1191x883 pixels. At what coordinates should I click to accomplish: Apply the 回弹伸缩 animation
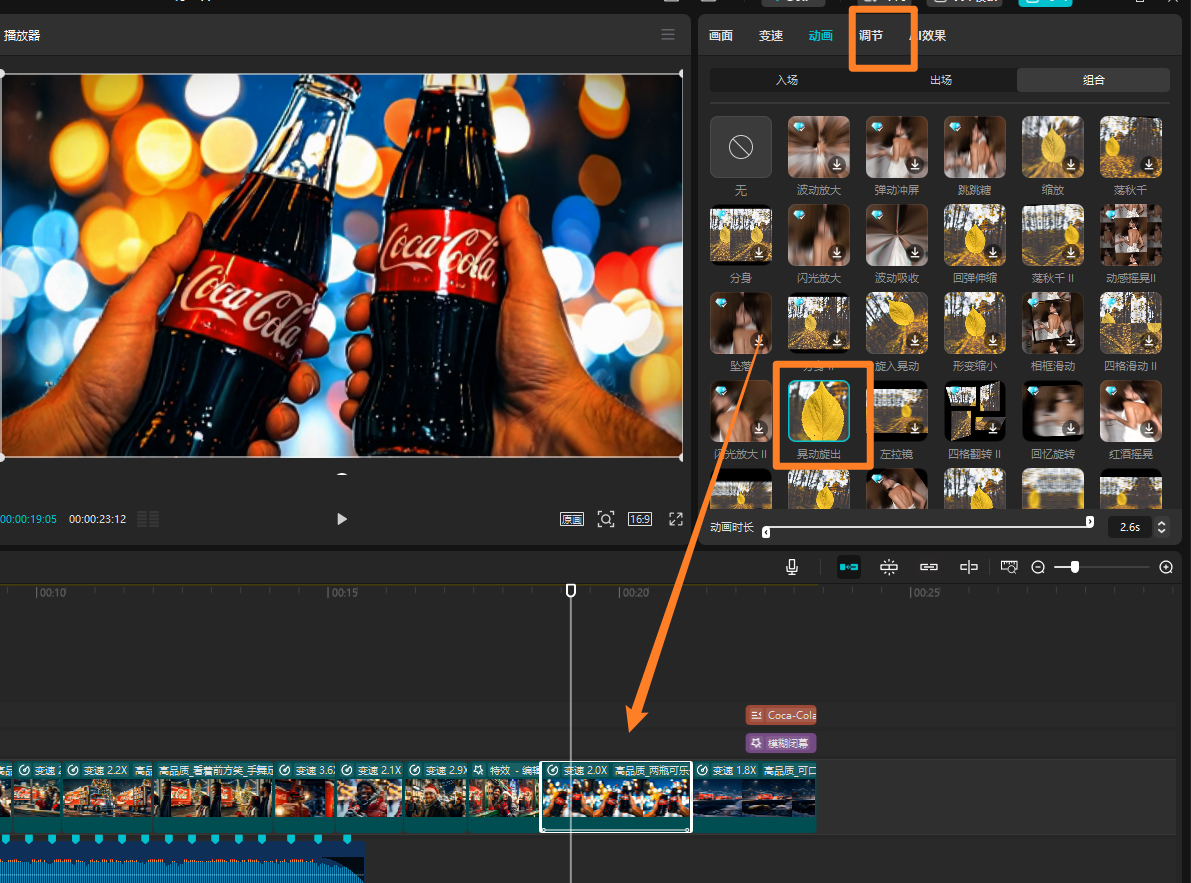(975, 235)
